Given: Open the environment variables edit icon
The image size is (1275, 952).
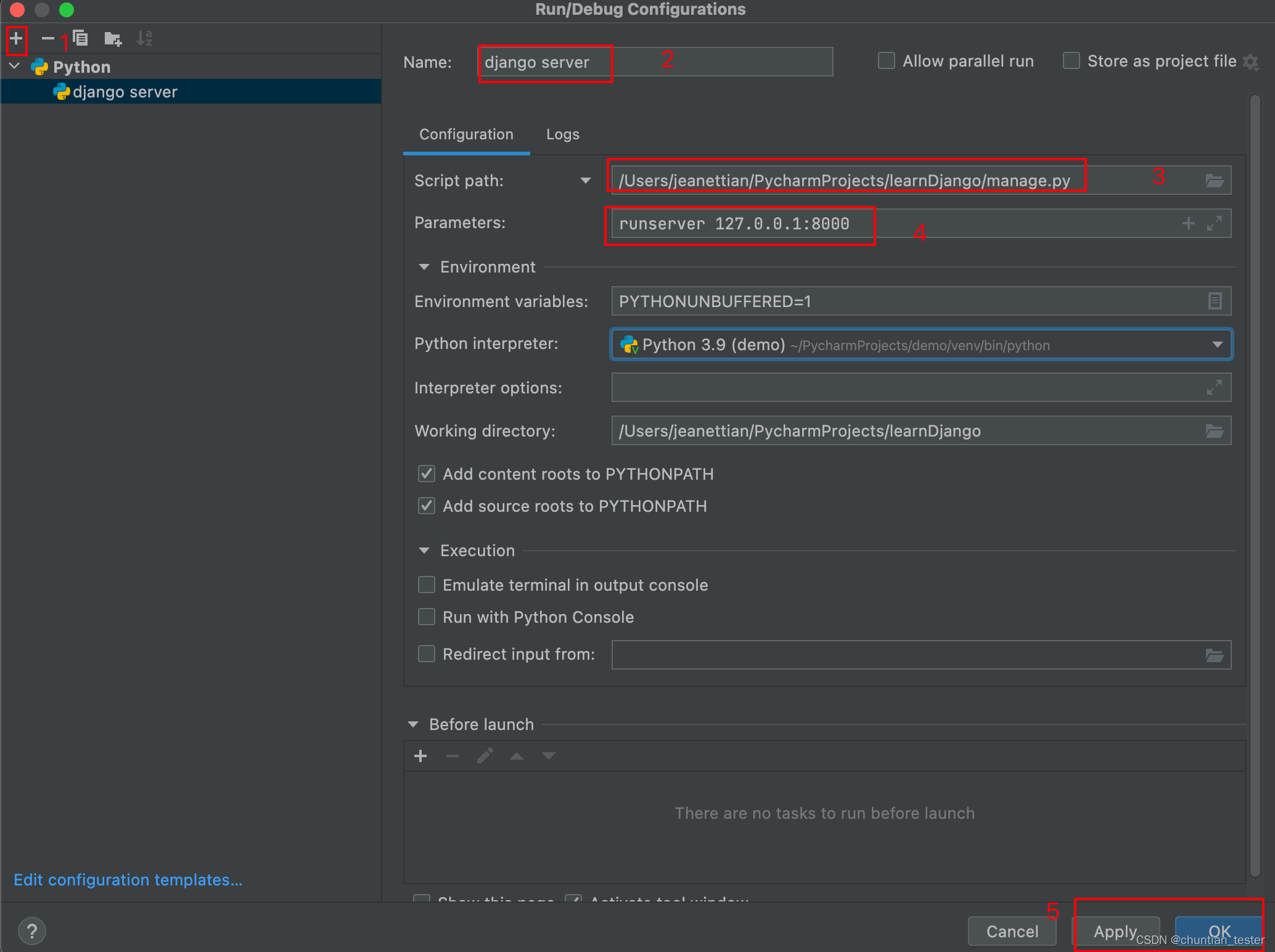Looking at the screenshot, I should pos(1214,301).
